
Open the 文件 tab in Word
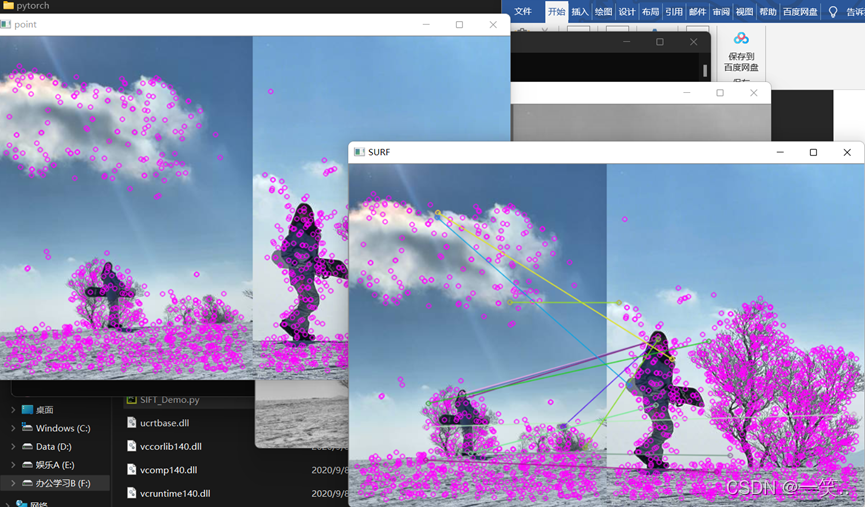(523, 12)
